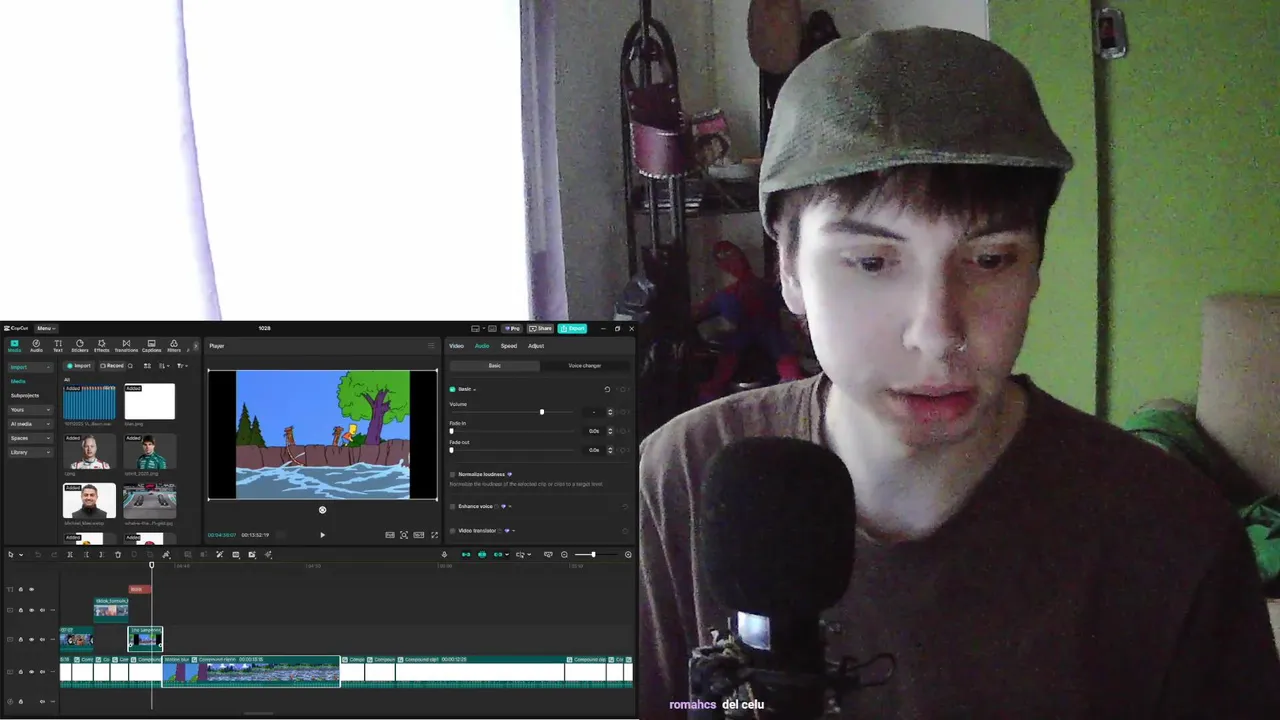
Task: Hide the text track with its eye icon
Action: click(31, 589)
